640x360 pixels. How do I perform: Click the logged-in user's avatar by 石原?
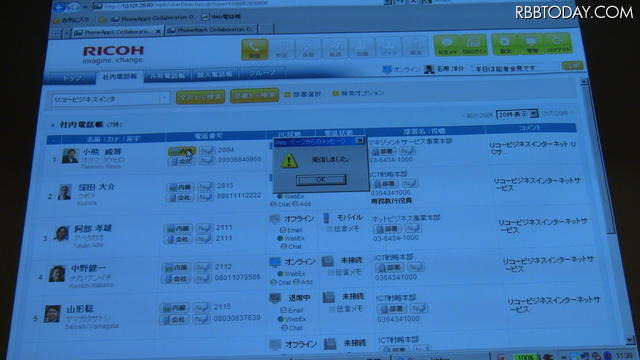click(429, 69)
